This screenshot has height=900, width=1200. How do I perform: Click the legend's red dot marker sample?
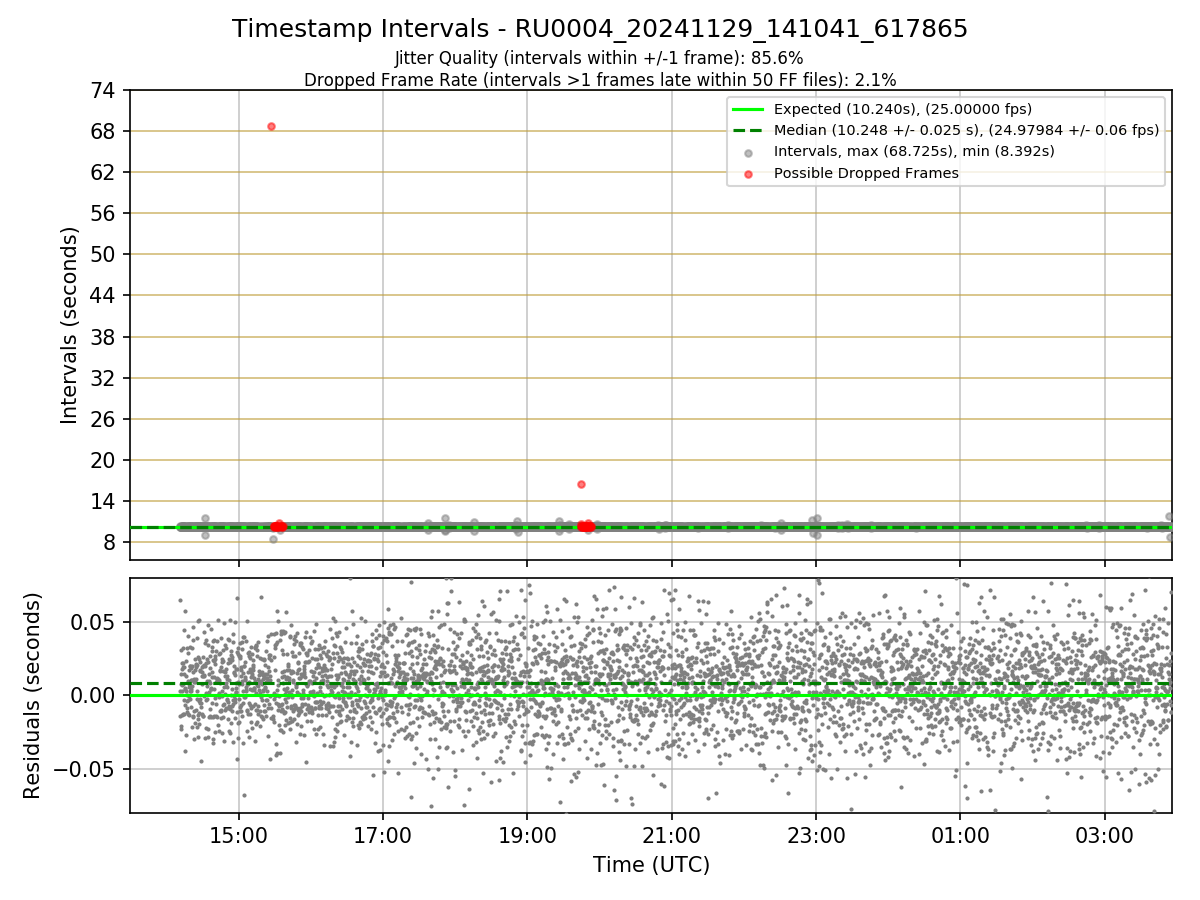point(748,173)
